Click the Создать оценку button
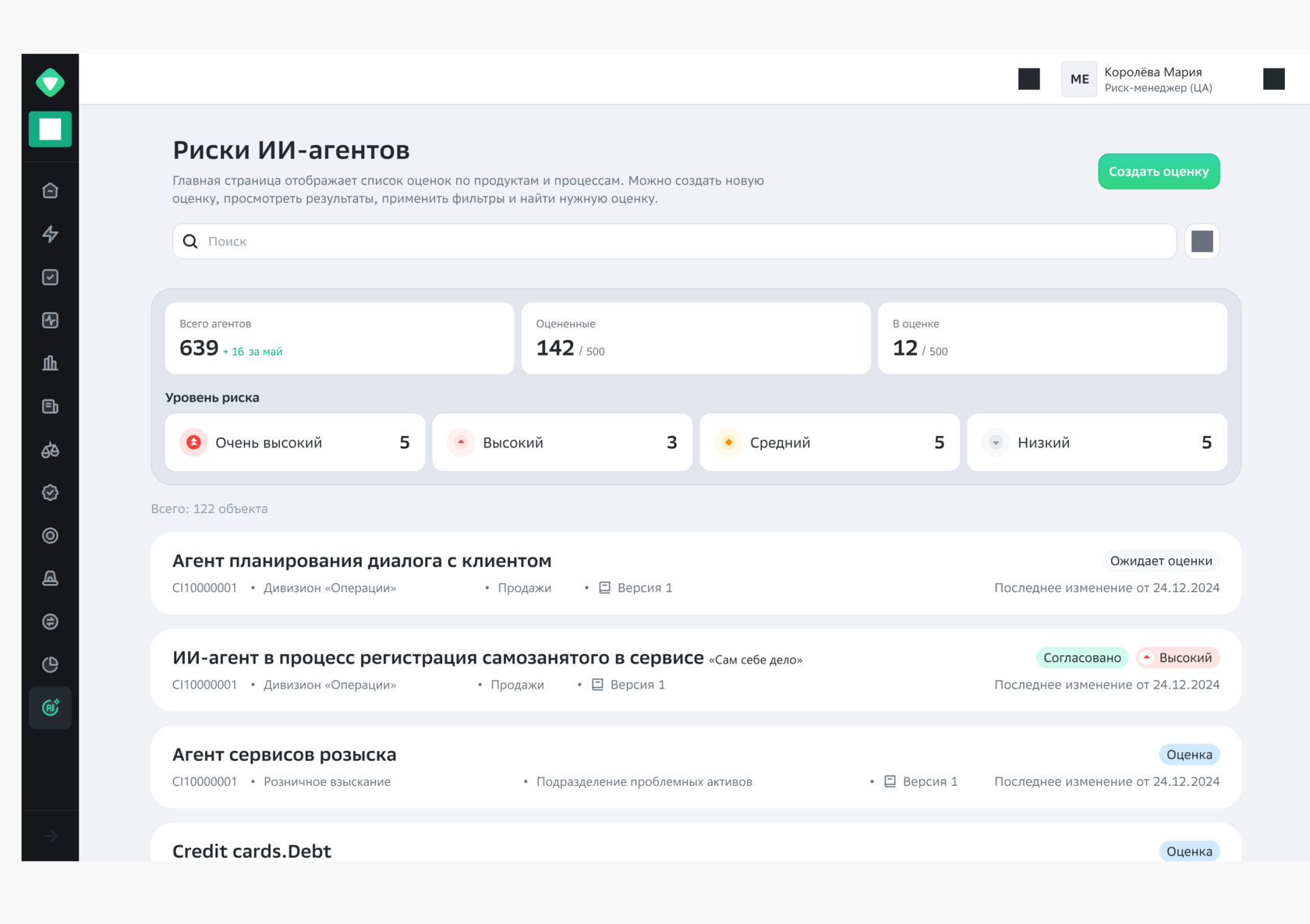The width and height of the screenshot is (1310, 924). tap(1159, 172)
